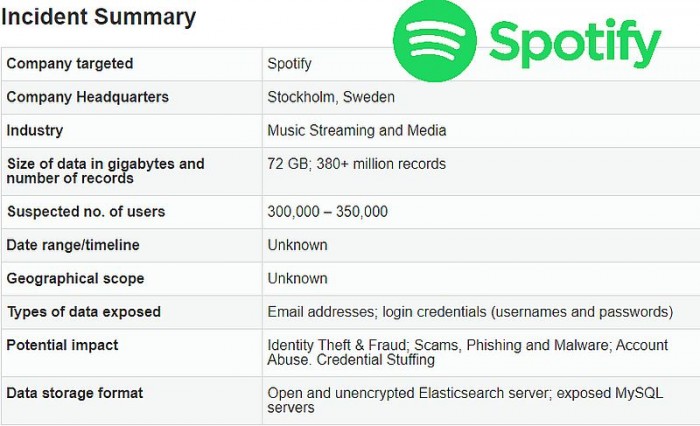Select the Potential impact row label
The image size is (700, 426).
63,345
